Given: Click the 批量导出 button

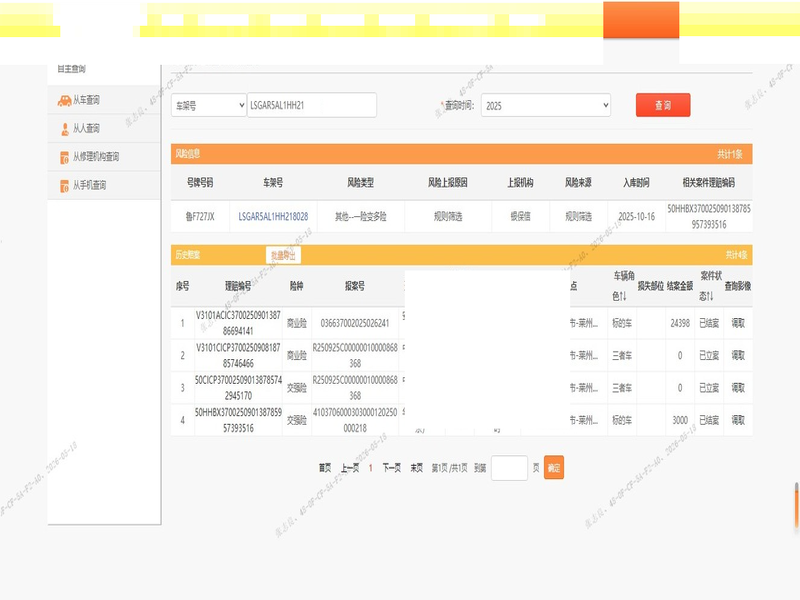Looking at the screenshot, I should [283, 255].
